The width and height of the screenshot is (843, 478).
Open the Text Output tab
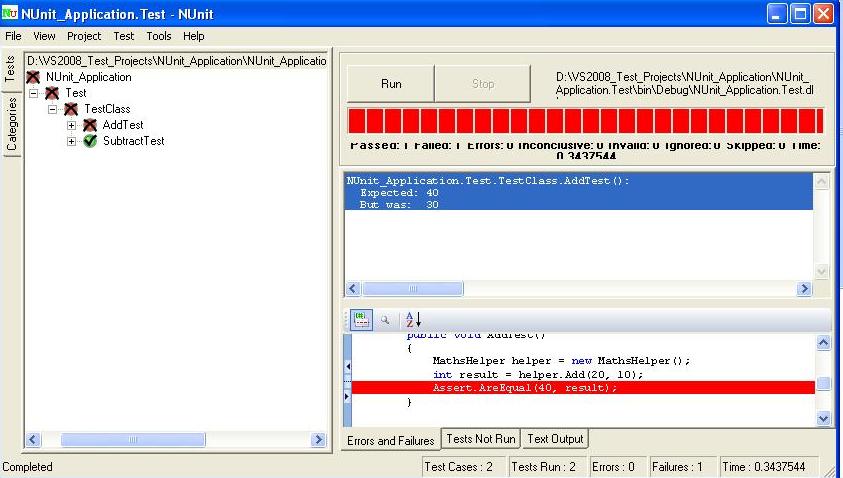click(x=555, y=439)
